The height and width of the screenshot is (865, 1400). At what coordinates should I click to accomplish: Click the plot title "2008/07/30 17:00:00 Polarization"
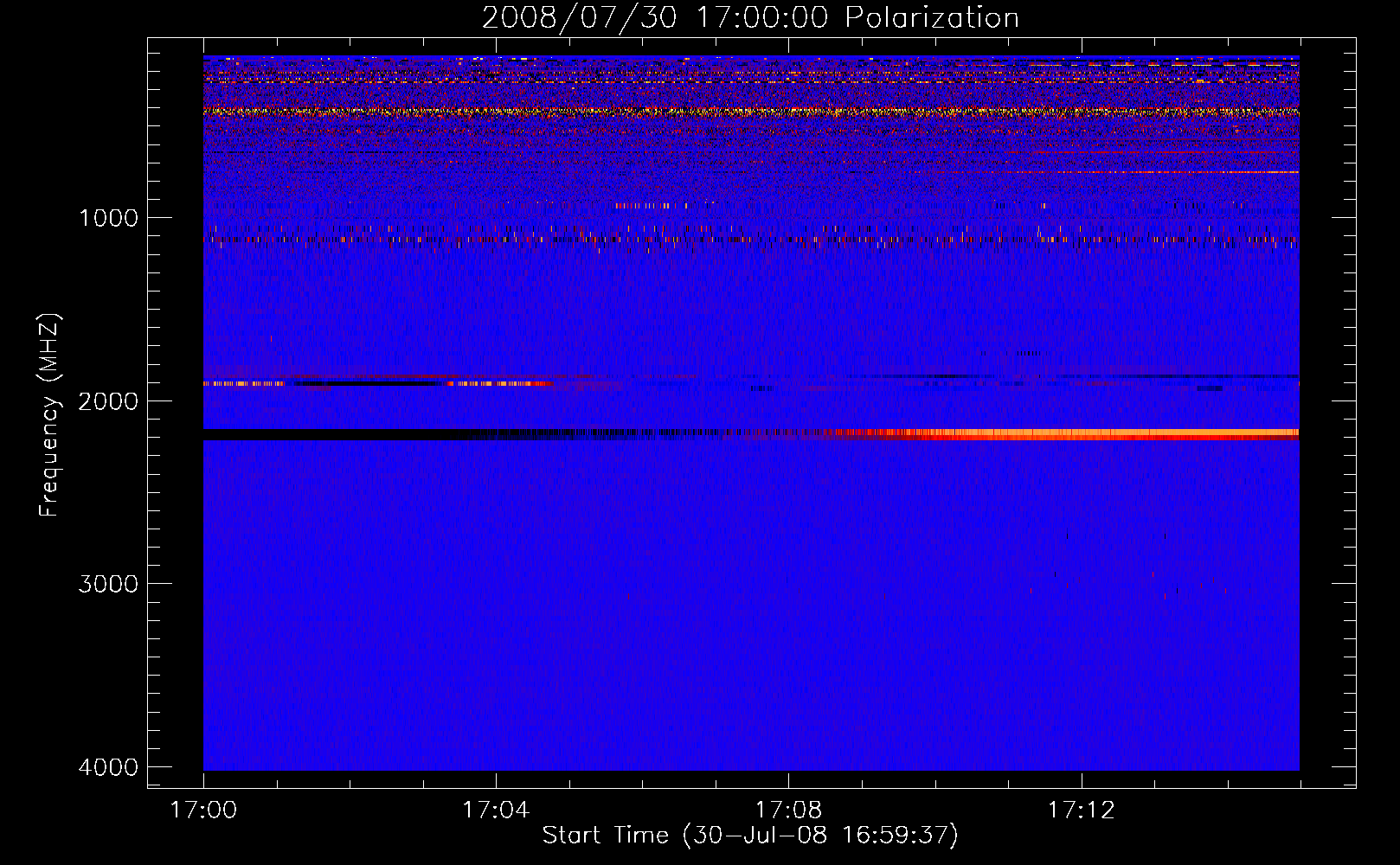point(750,17)
